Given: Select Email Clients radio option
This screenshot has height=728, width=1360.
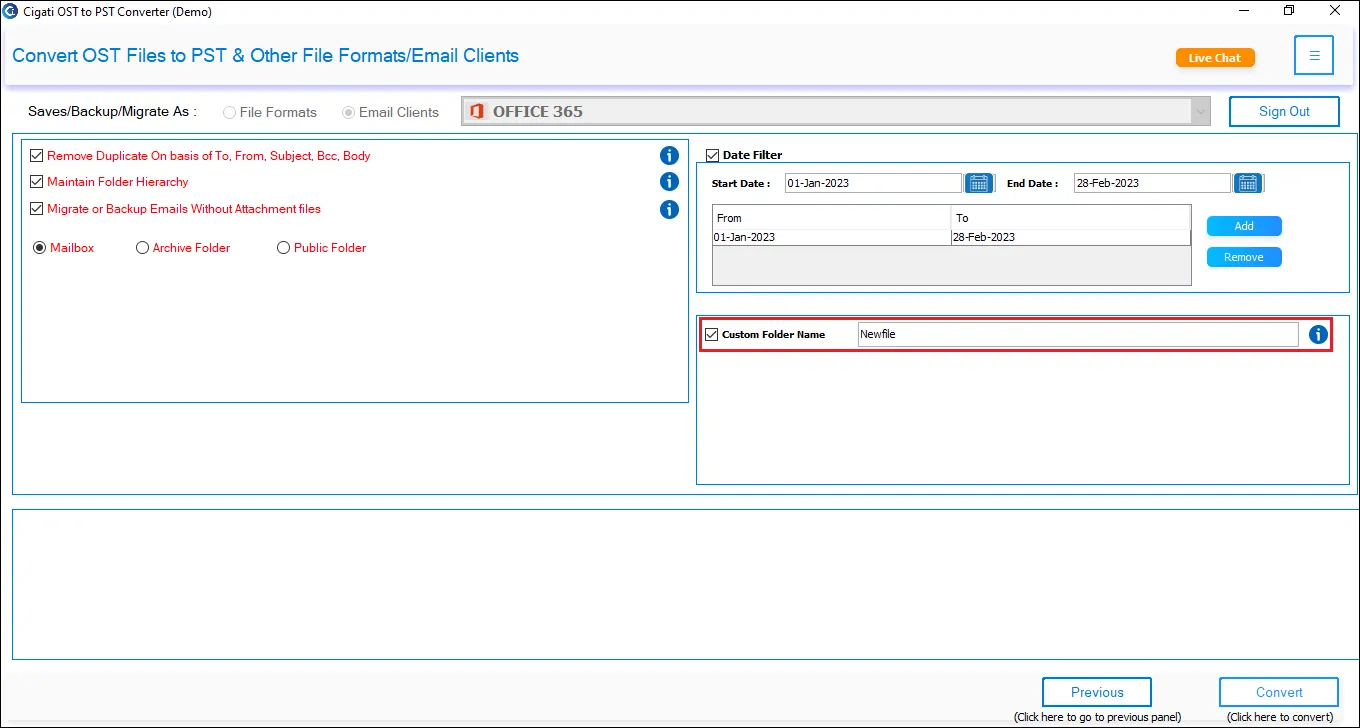Looking at the screenshot, I should coord(348,112).
